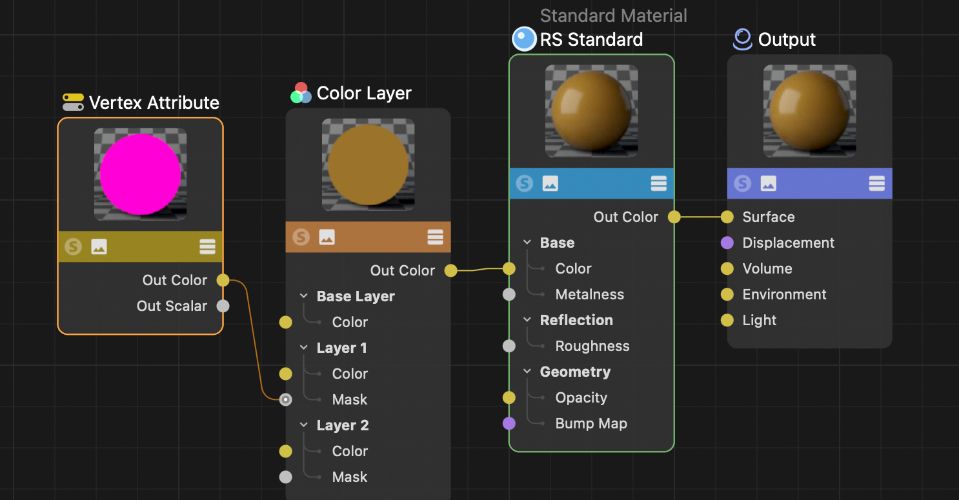
Task: Click the Surface label on Output node
Action: click(x=768, y=217)
